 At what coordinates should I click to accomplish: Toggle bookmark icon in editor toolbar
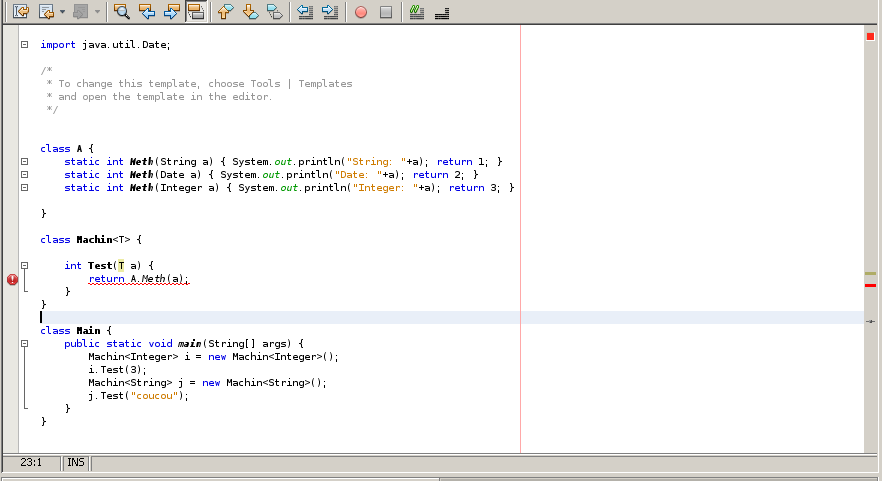(274, 12)
